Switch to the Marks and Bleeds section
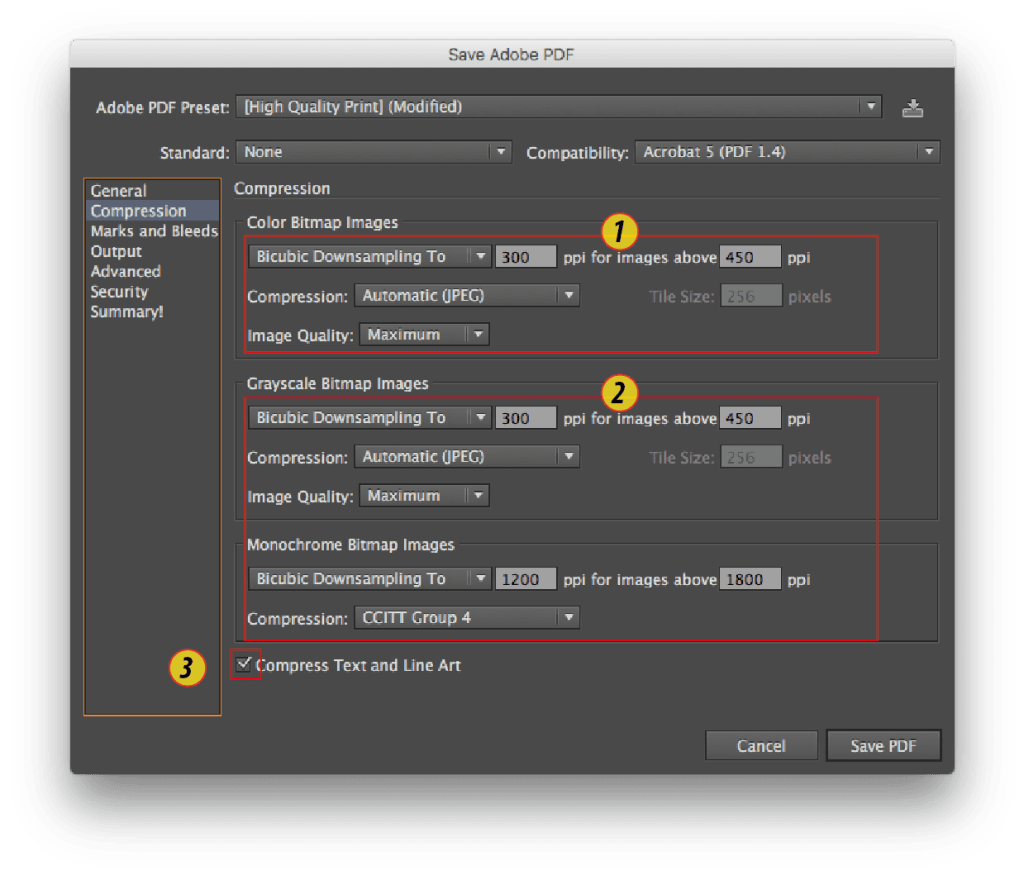The height and width of the screenshot is (875, 1024). coord(153,231)
